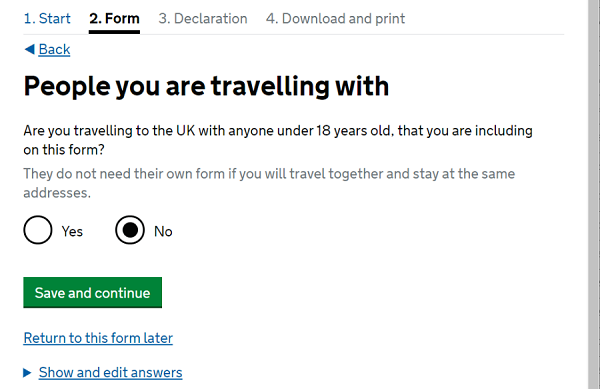Click the vertical scrollbar on the right
Screen dimensions: 600x389
click(594, 194)
